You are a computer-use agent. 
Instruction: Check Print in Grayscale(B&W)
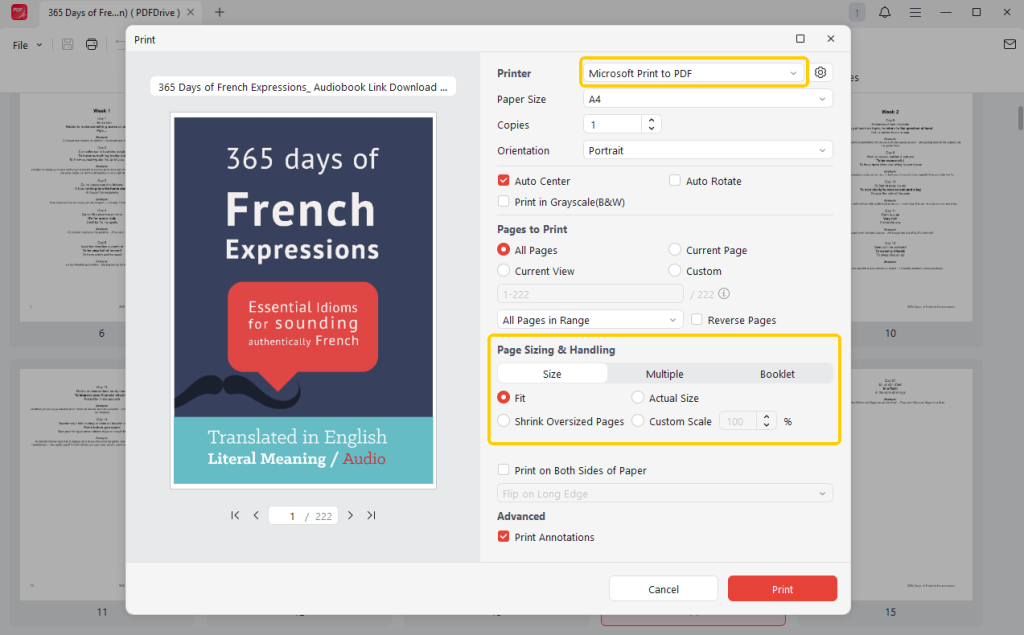(x=503, y=201)
